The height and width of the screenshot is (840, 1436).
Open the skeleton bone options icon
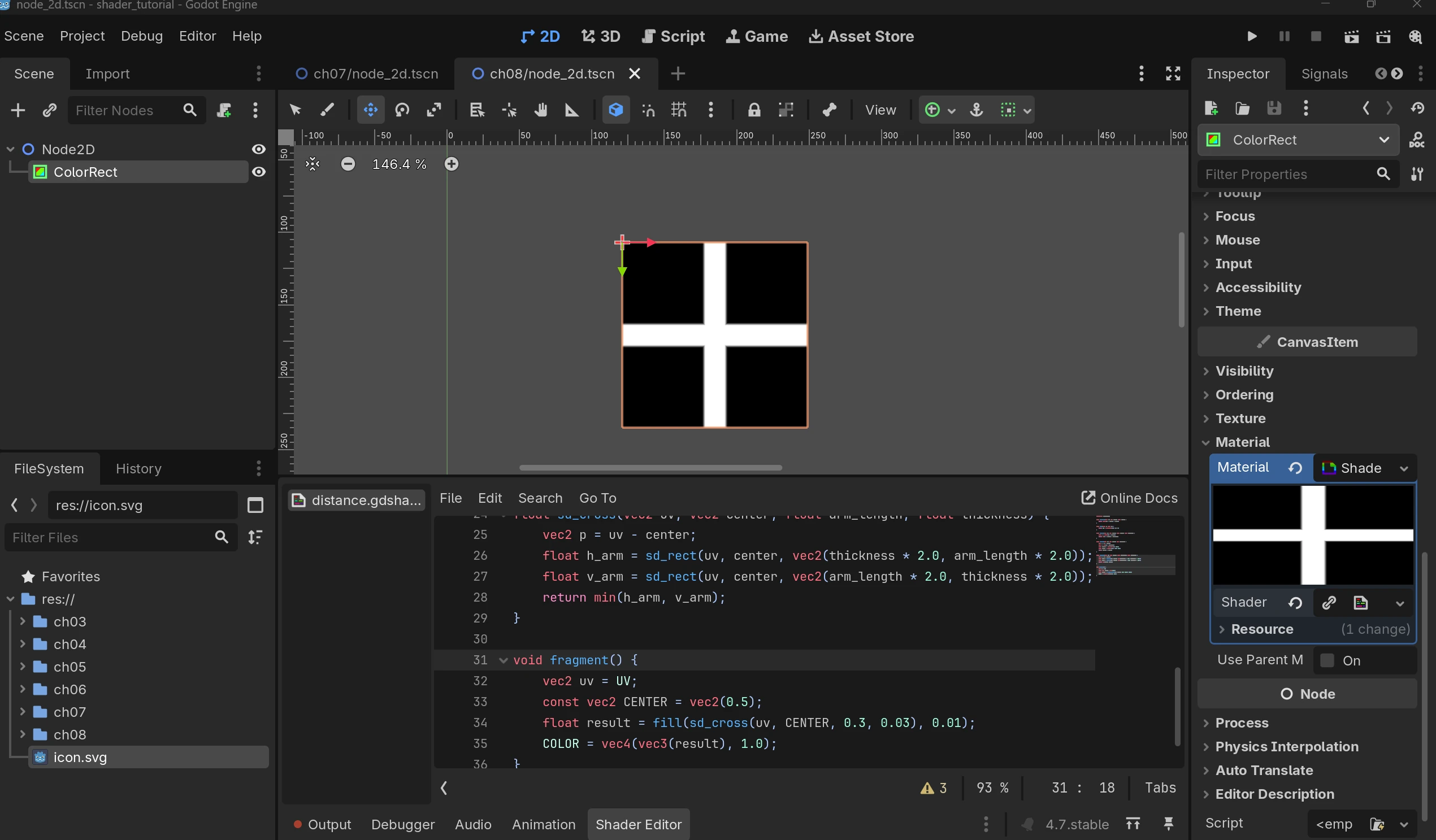click(829, 110)
